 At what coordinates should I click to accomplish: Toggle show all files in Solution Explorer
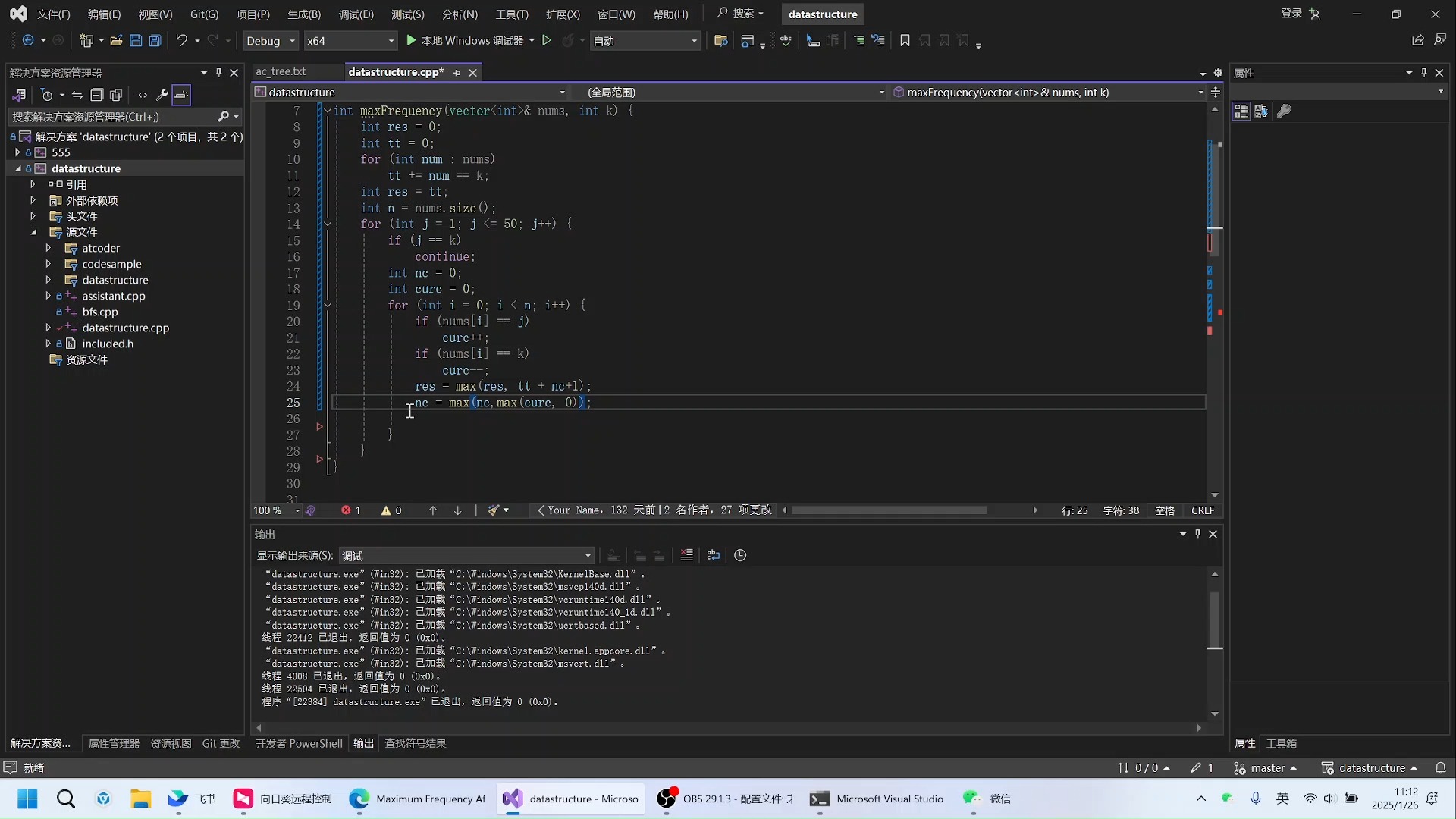116,95
